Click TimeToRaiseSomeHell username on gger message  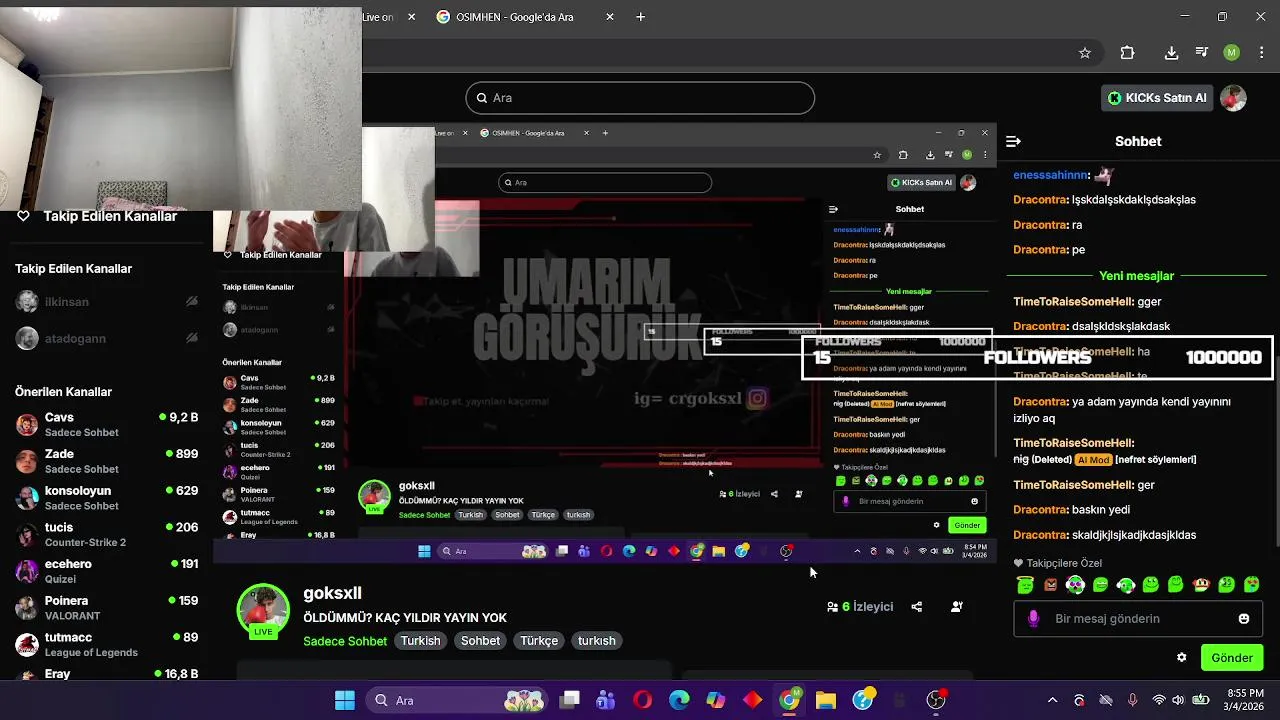1073,302
